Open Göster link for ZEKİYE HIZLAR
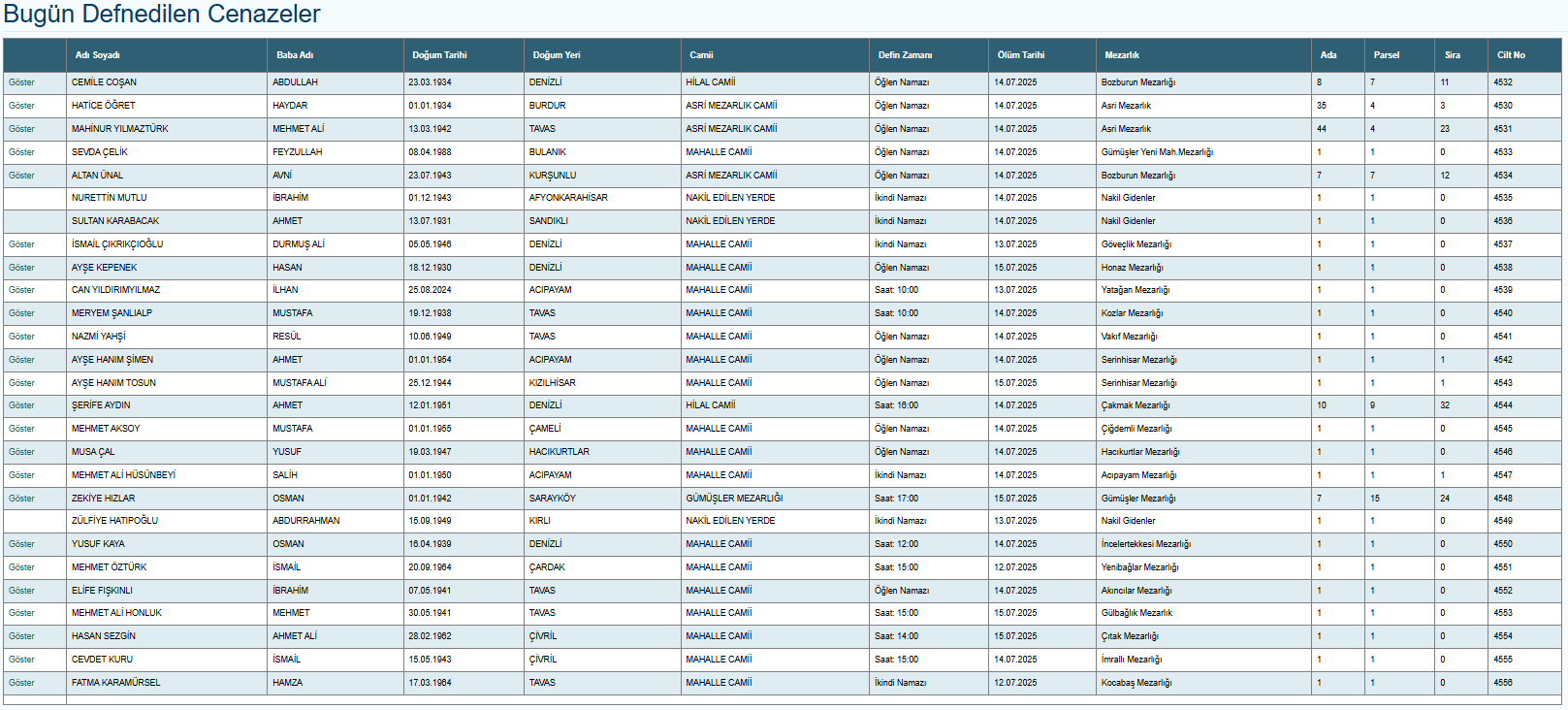The image size is (1568, 710). tap(21, 499)
